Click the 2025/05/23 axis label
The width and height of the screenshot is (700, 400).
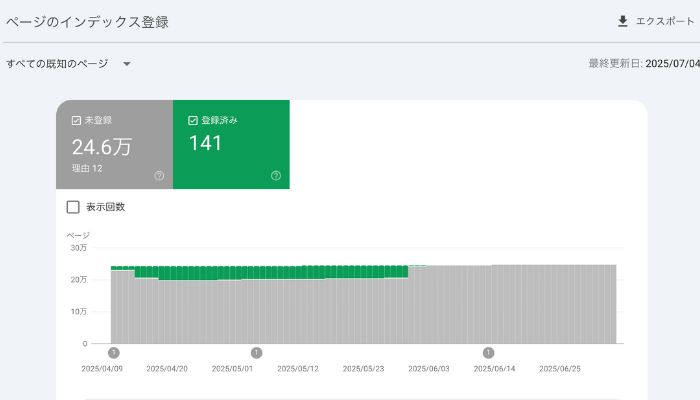pos(363,369)
